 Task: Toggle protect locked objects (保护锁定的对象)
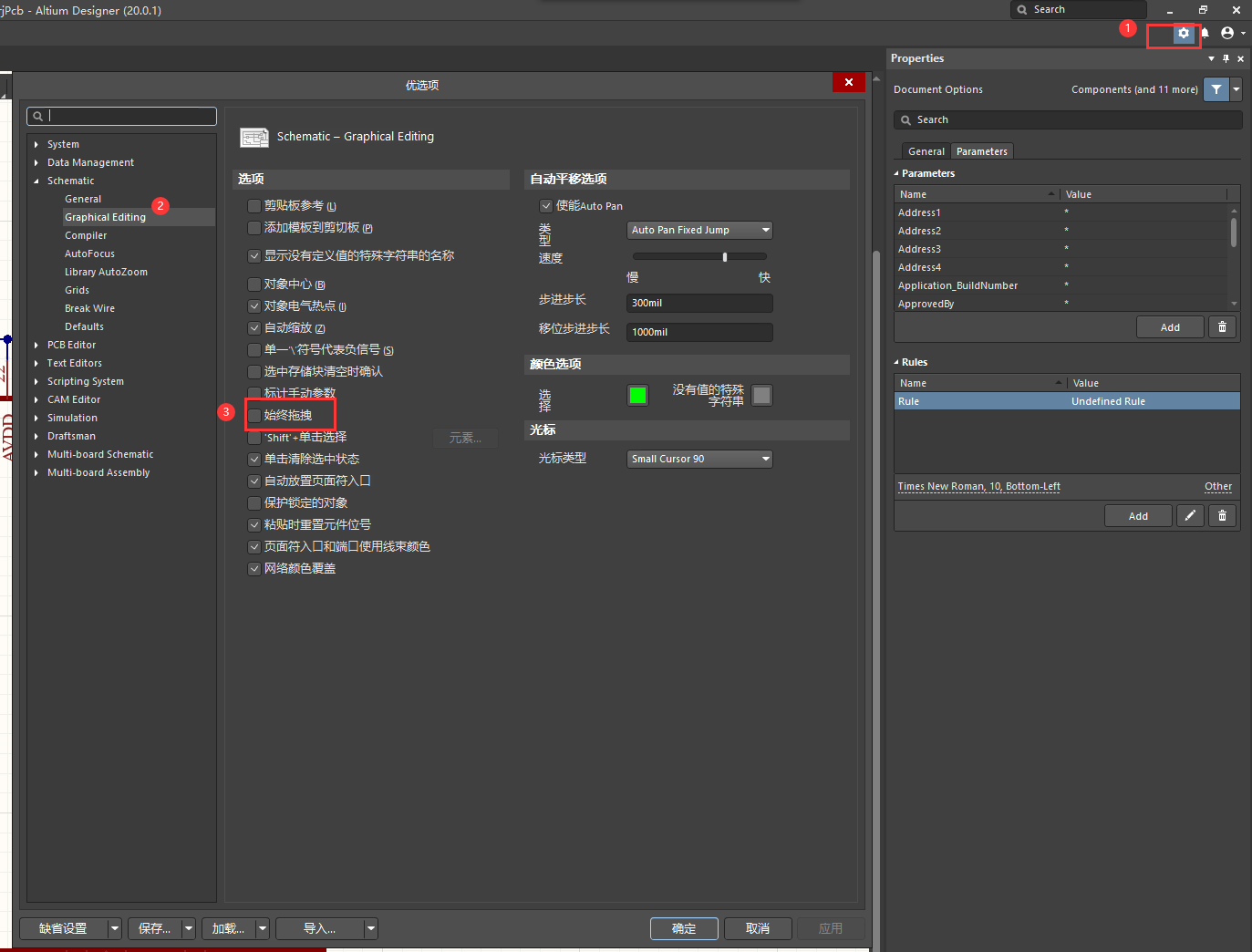click(x=254, y=503)
